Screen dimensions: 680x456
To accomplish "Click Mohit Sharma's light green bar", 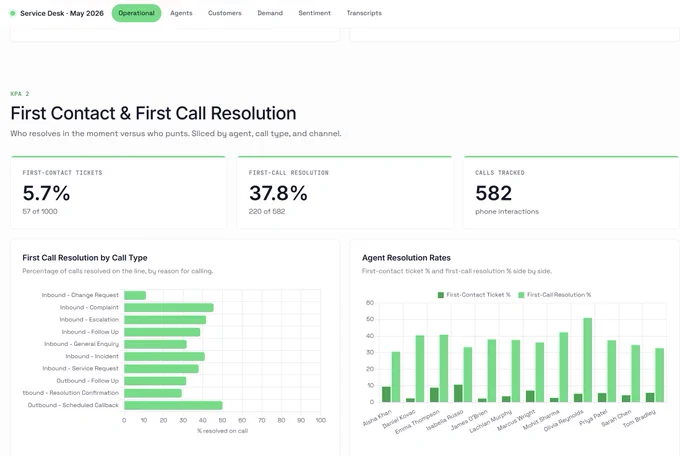I will coord(563,367).
